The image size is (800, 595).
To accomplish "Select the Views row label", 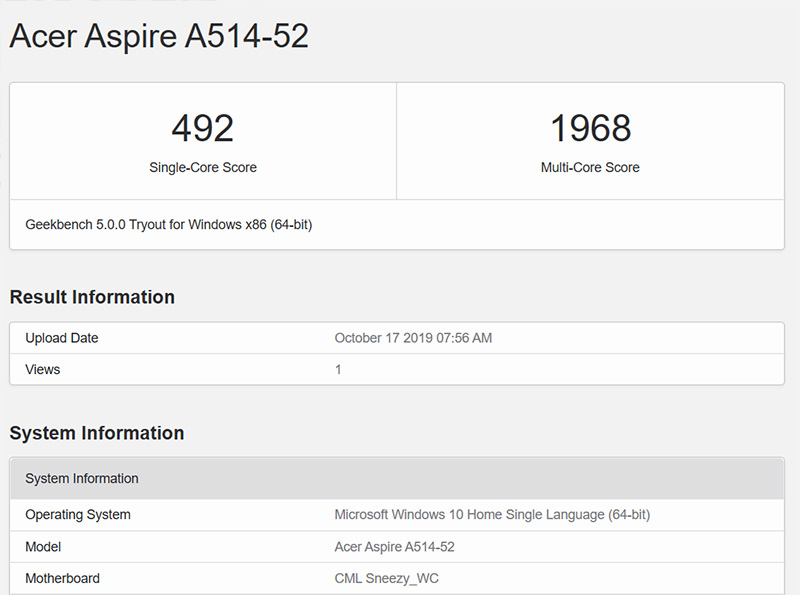I will tap(43, 369).
